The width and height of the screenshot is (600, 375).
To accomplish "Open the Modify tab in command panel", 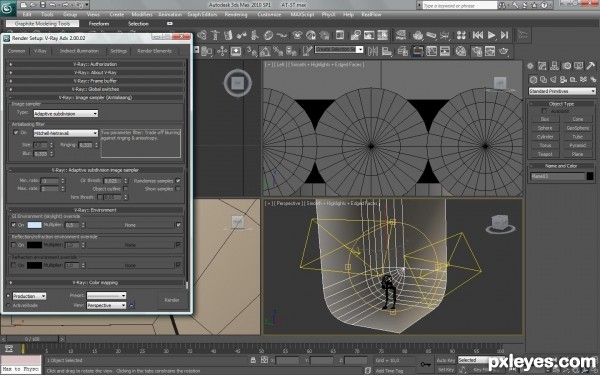I will click(x=542, y=66).
